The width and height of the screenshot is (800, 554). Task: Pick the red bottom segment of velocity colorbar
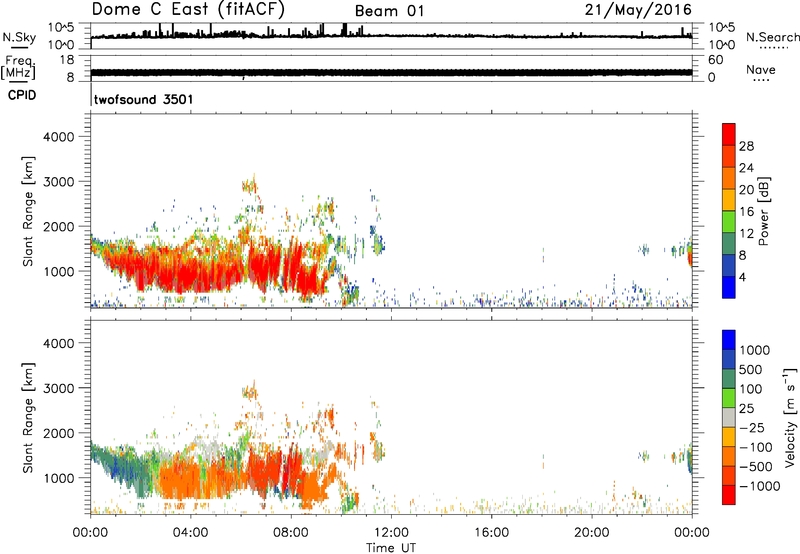729,495
